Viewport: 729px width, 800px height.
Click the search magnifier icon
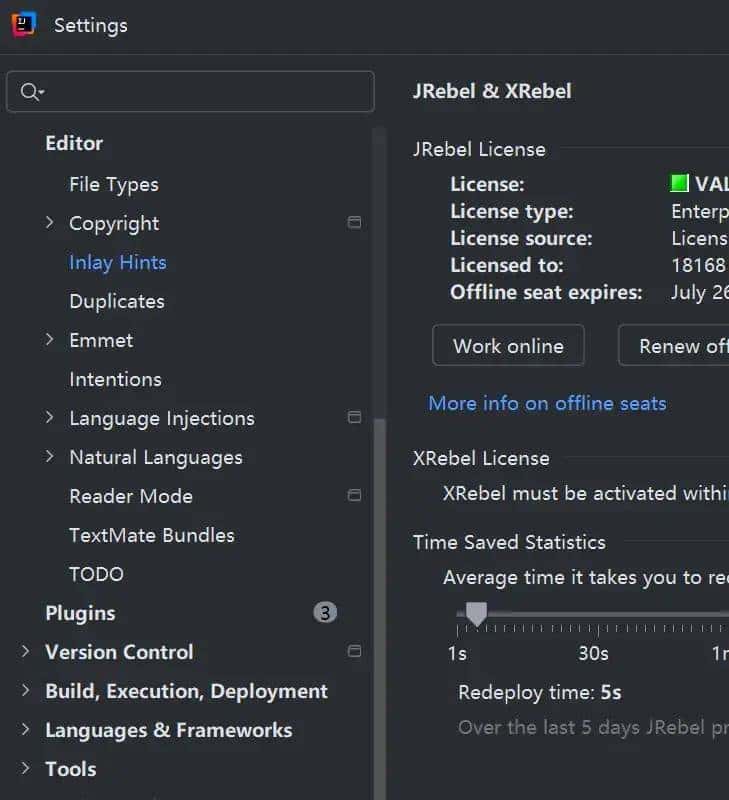pyautogui.click(x=30, y=92)
